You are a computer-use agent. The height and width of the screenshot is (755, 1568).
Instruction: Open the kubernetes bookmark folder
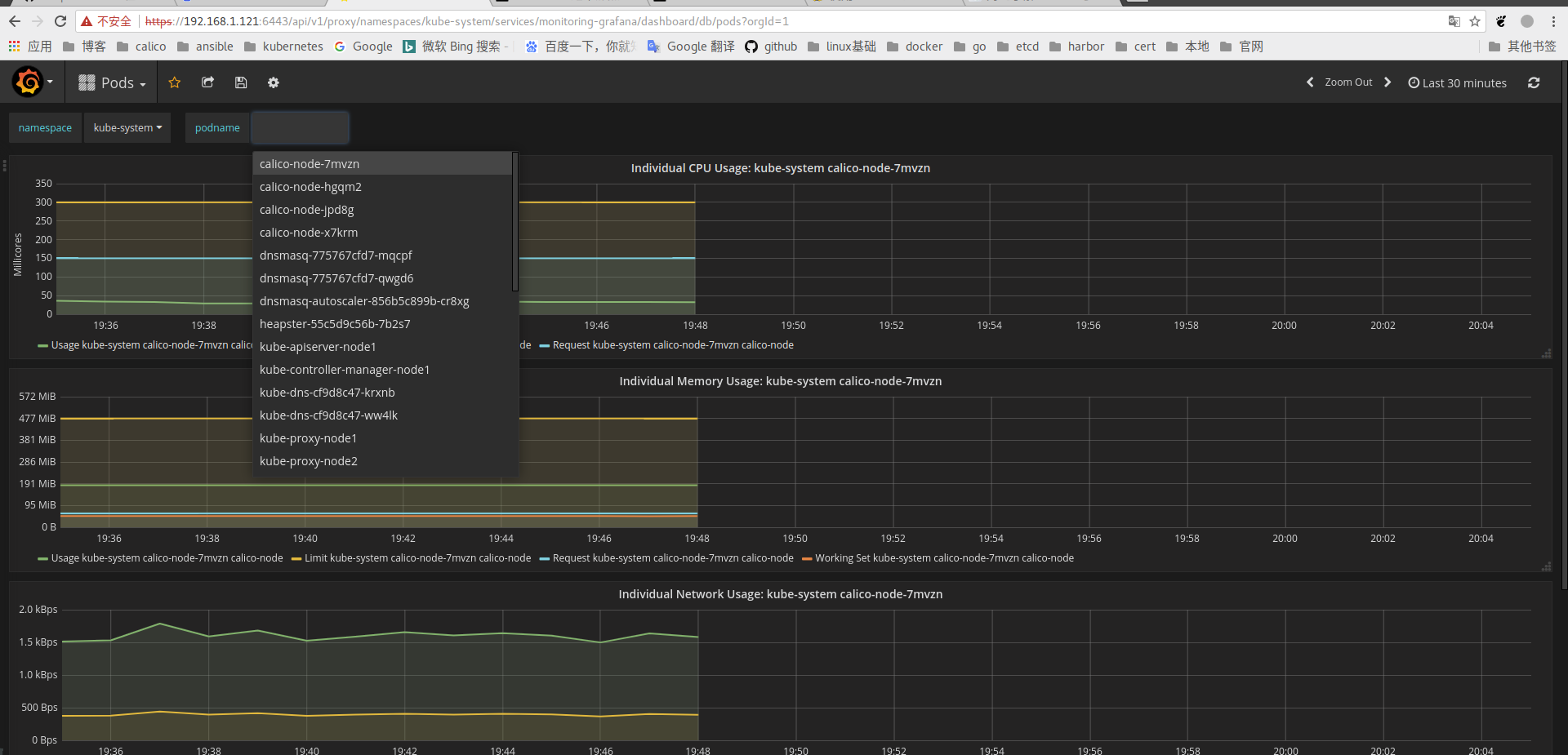(283, 46)
